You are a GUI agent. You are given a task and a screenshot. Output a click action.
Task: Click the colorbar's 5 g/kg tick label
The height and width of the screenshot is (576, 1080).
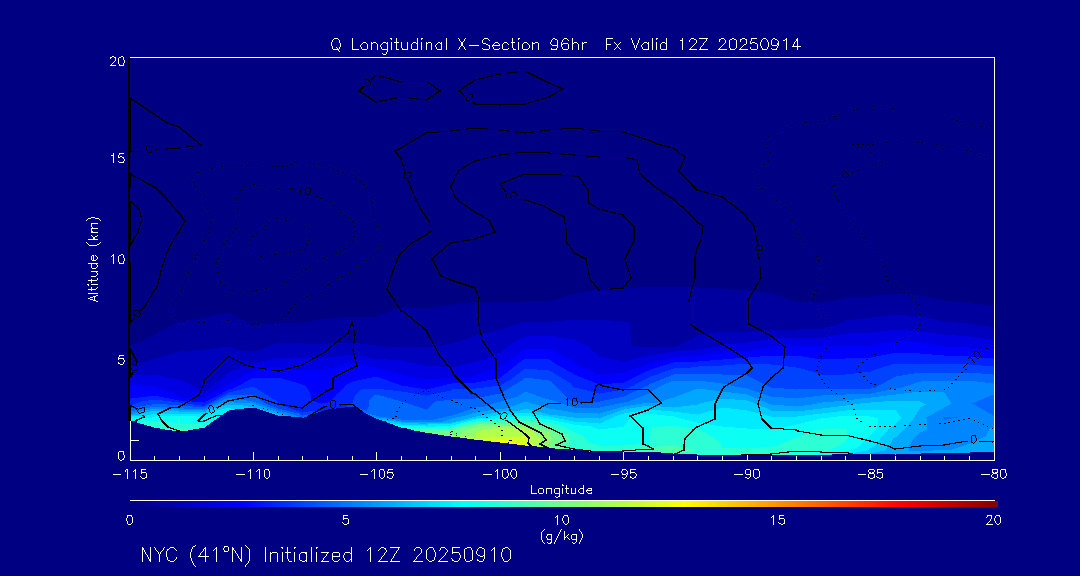[345, 520]
